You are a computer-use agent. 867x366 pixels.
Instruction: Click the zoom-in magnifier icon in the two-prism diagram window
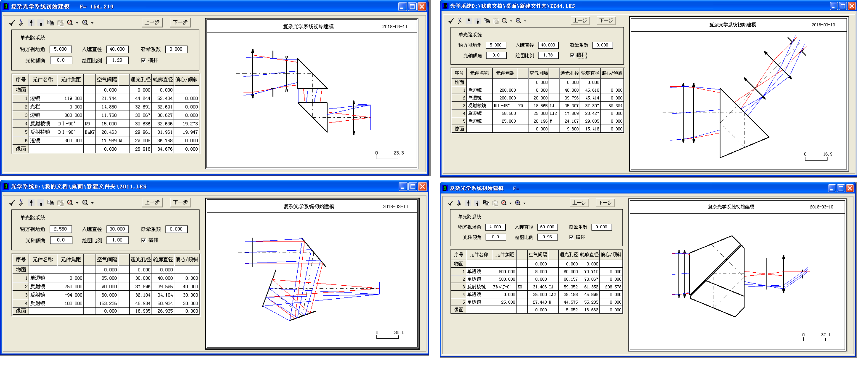pyautogui.click(x=70, y=23)
